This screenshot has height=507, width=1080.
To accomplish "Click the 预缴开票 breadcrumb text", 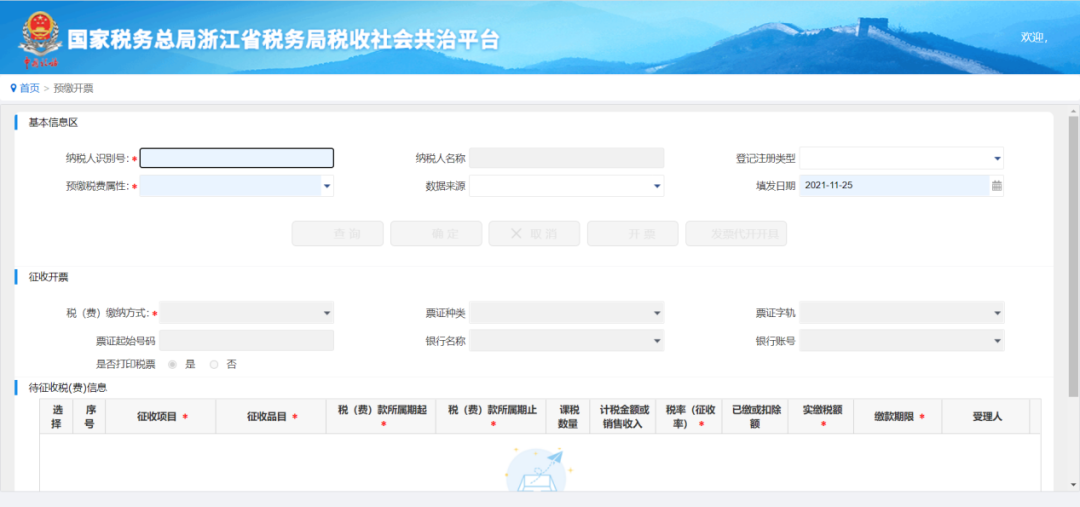I will tap(73, 88).
